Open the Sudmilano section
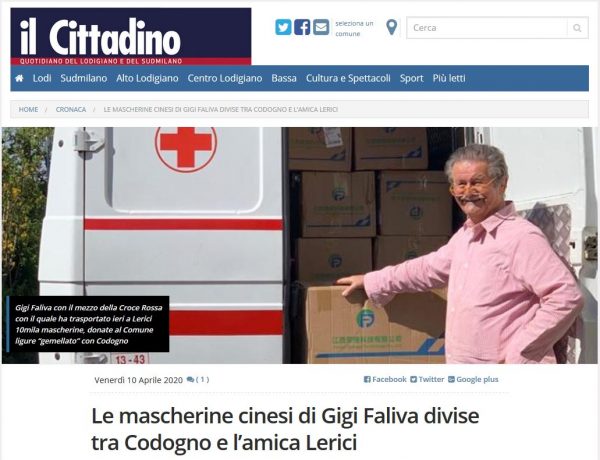Viewport: 600px width, 460px height. (84, 78)
